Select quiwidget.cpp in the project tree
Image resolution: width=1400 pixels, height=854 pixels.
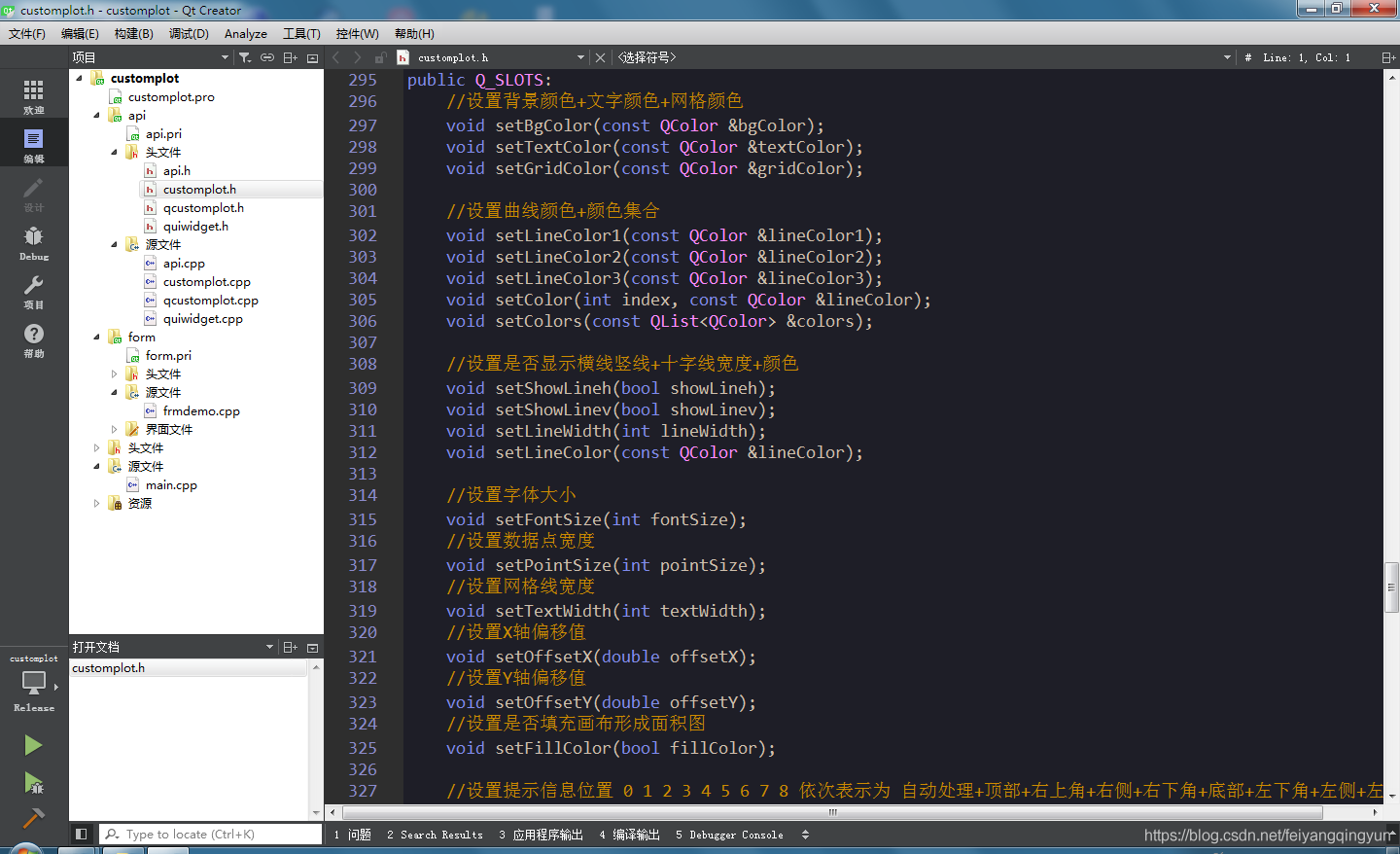[x=202, y=318]
